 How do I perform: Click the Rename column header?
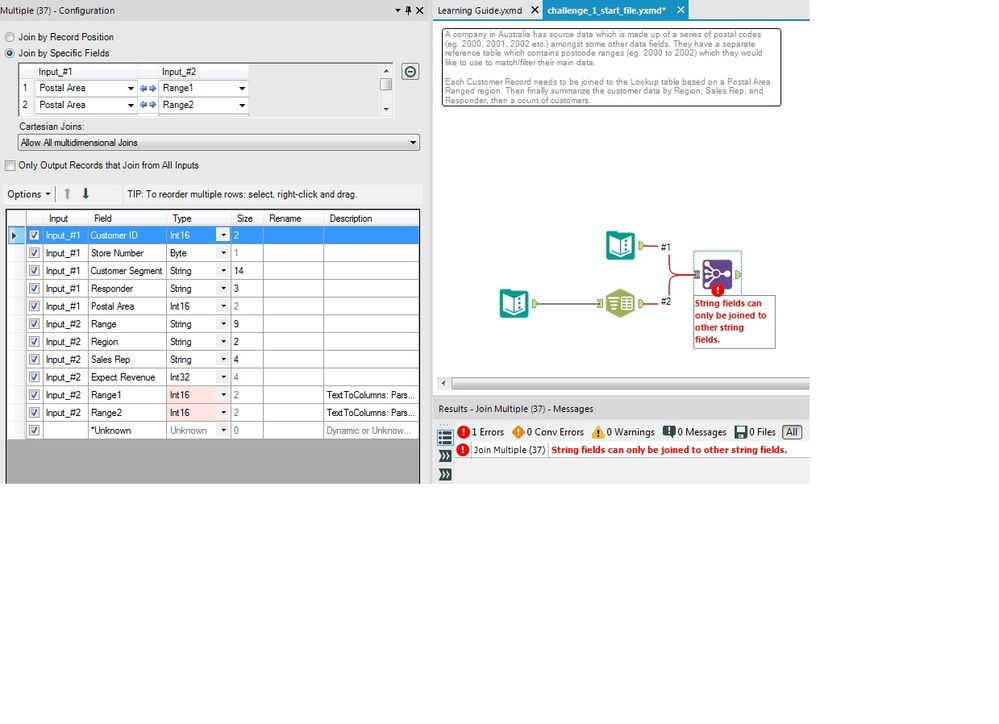pyautogui.click(x=293, y=218)
